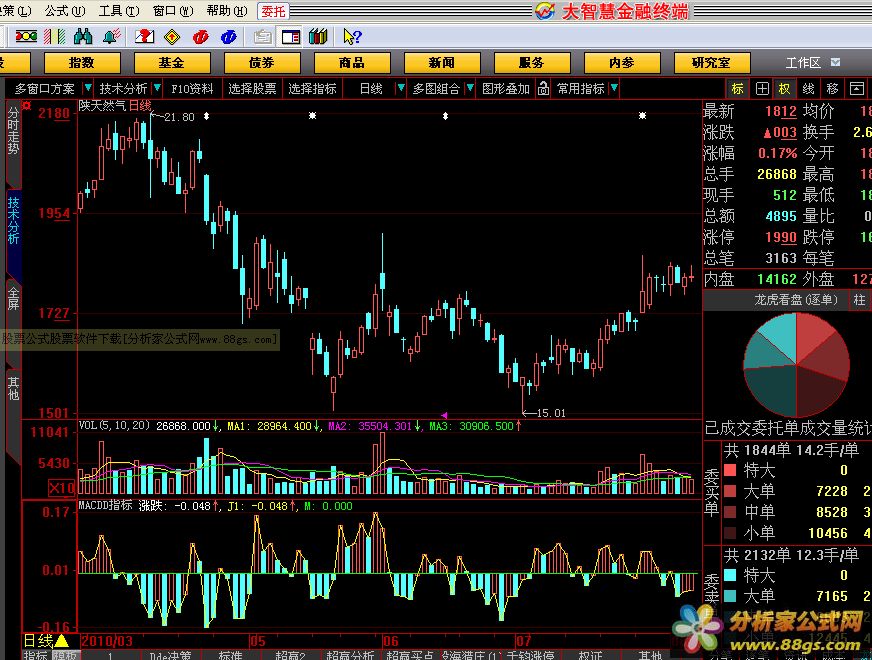Image resolution: width=872 pixels, height=660 pixels.
Task: Click the 15.01 low price label
Action: point(551,413)
